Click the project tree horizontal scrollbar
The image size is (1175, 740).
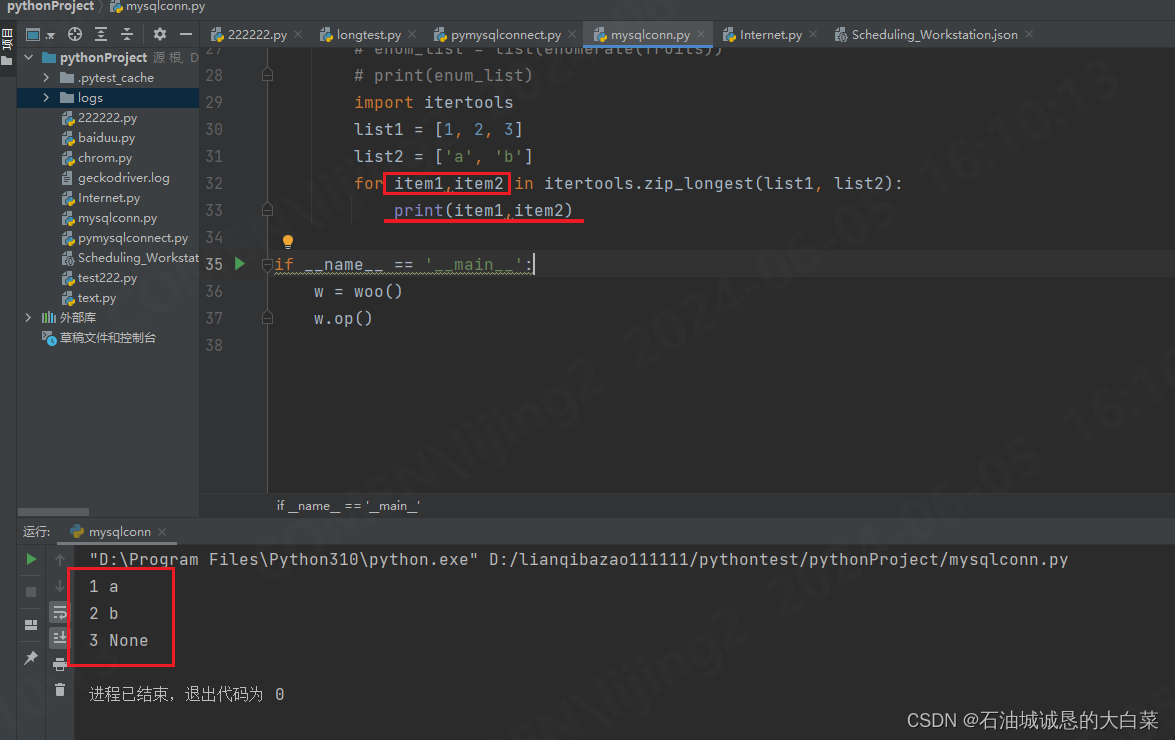click(53, 512)
